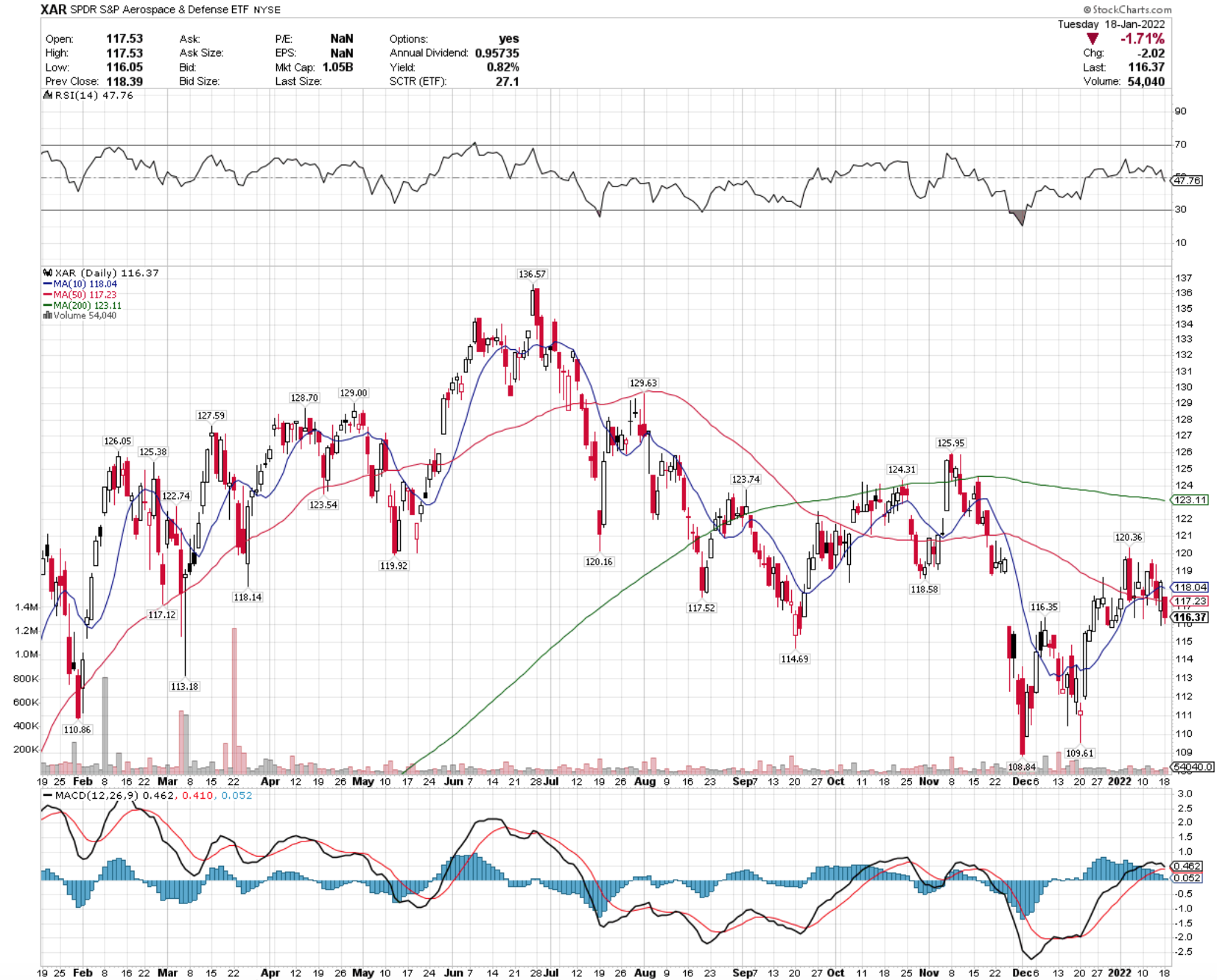1217x980 pixels.
Task: Click the 136.57 peak price annotation
Action: point(533,274)
